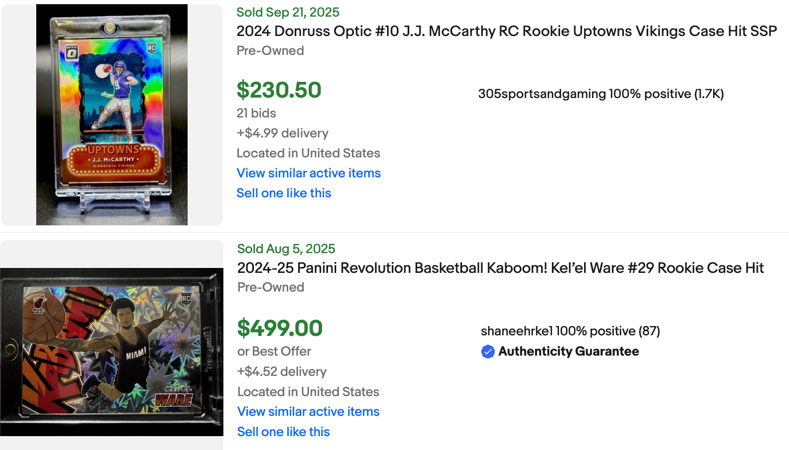Click Sell one like this under the McCarthy listing
Viewport: 789px width, 450px height.
point(283,193)
